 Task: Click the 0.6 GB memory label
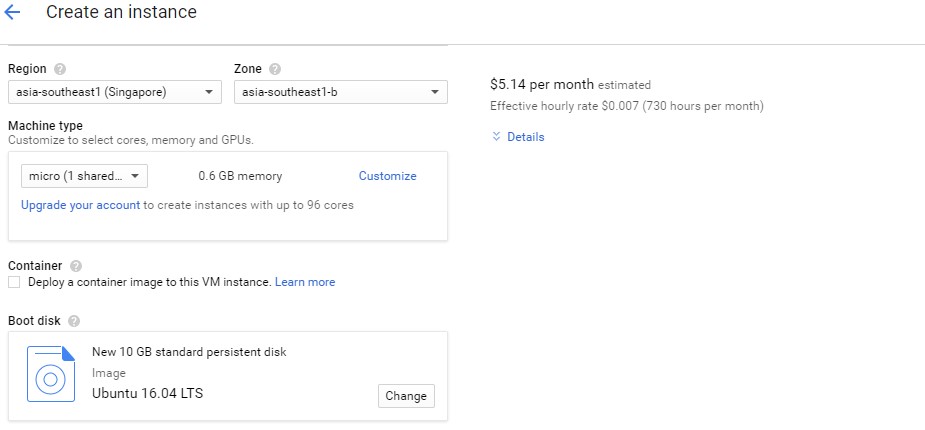(240, 176)
